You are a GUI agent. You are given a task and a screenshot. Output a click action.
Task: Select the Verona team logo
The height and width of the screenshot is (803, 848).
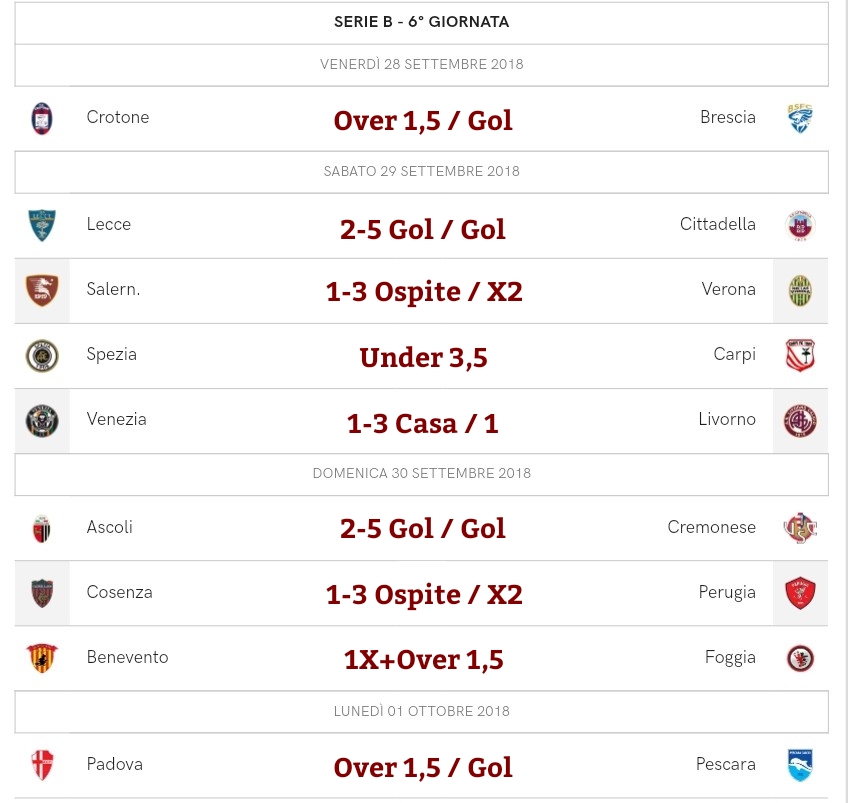point(800,291)
